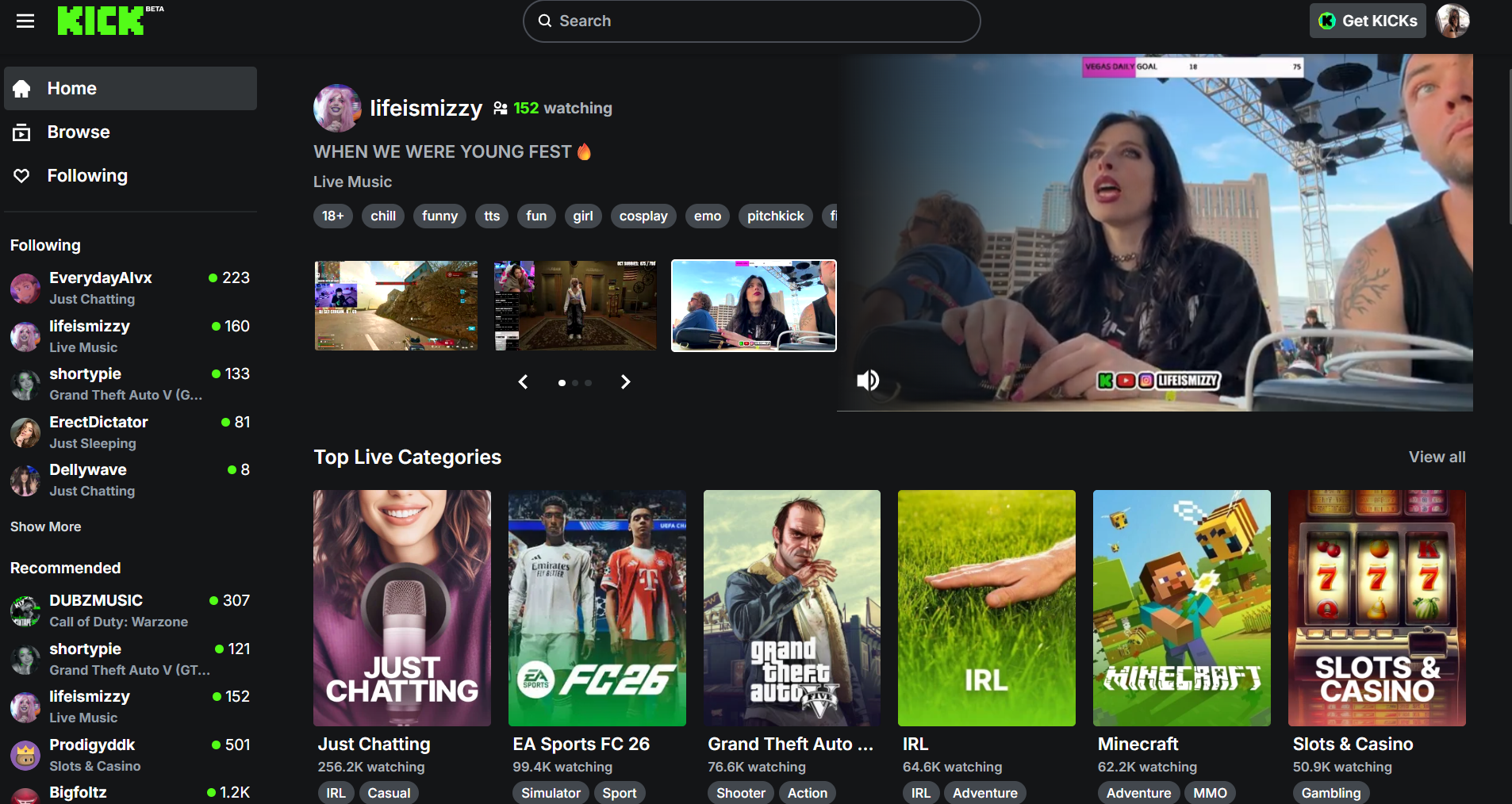Click DUBZMUSIC avatar in Recommended list
Screen dimensions: 1512x804
pos(25,611)
